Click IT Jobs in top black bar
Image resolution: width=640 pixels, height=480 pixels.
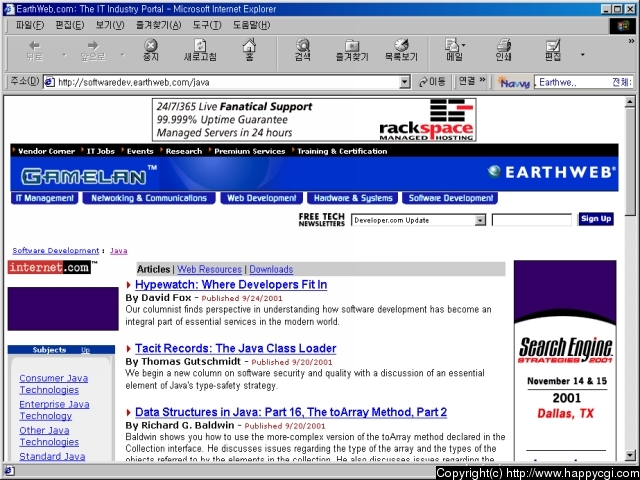click(100, 151)
